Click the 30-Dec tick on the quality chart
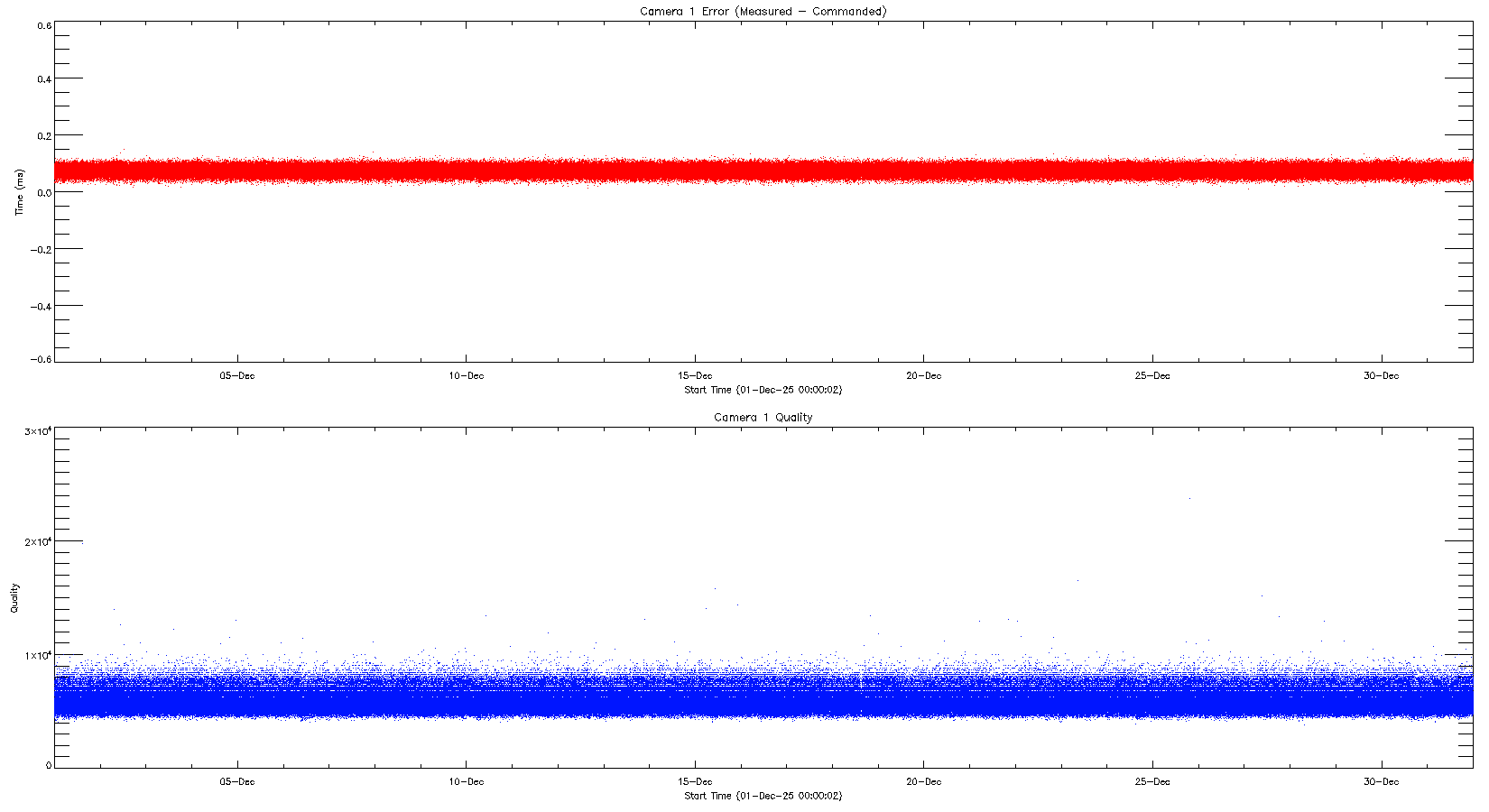The image size is (1489, 812). pos(1381,782)
